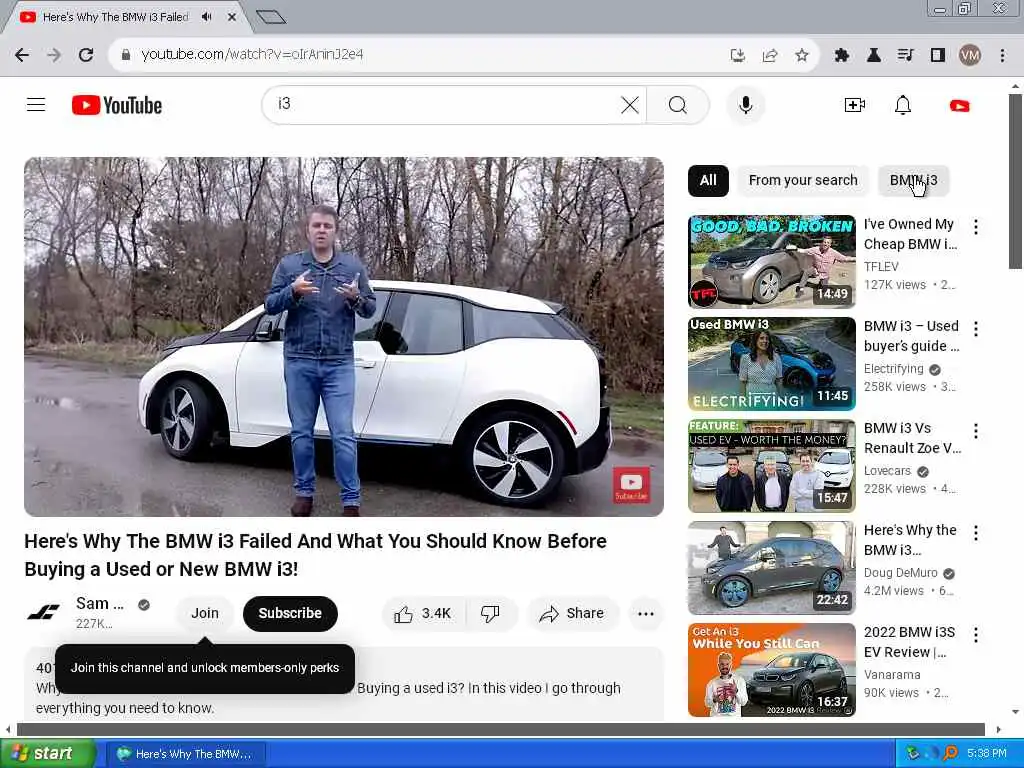Click the horizontal page scrollbar
Viewport: 1024px width, 768px height.
[501, 729]
